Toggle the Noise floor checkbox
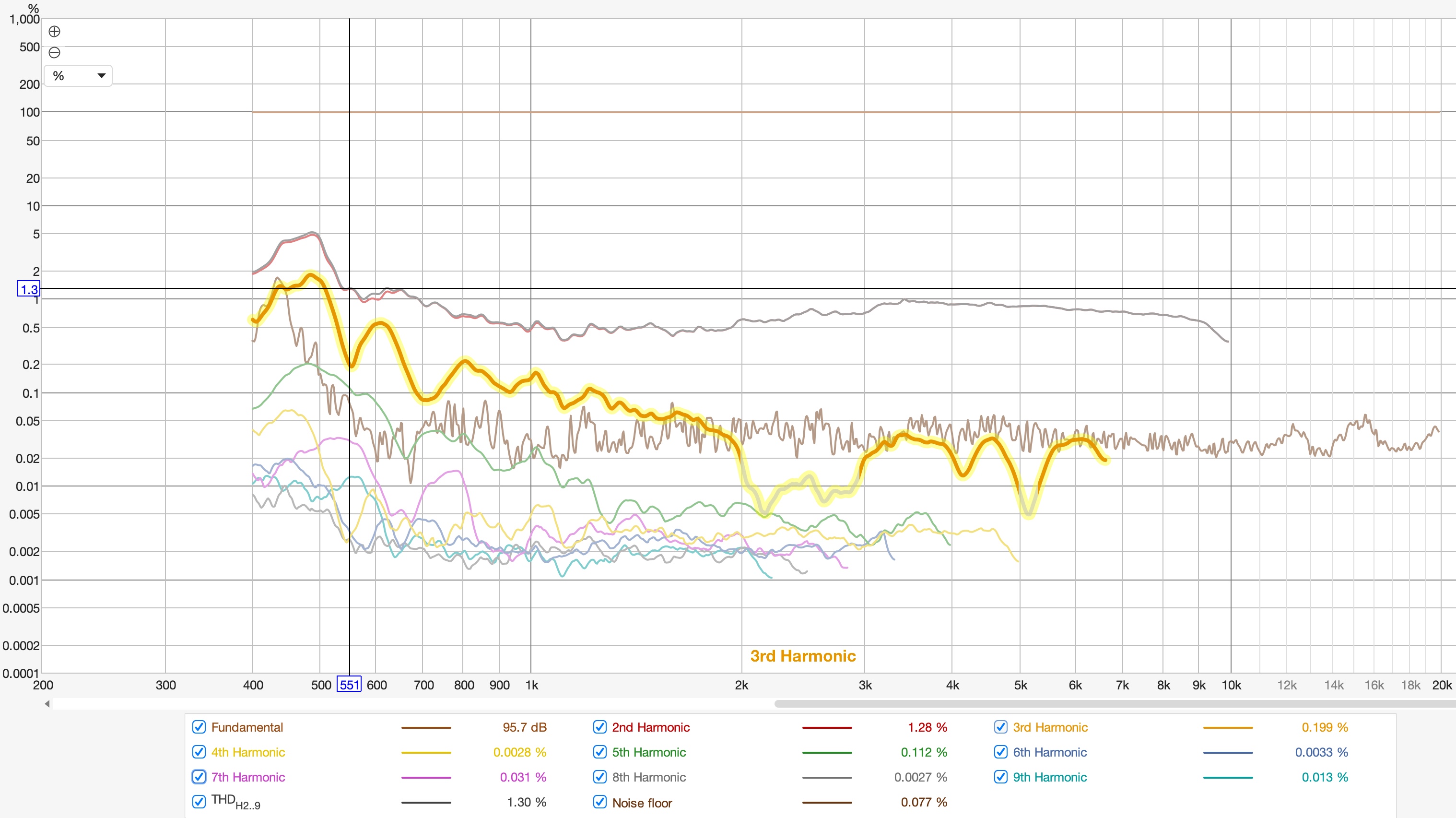 pyautogui.click(x=599, y=802)
